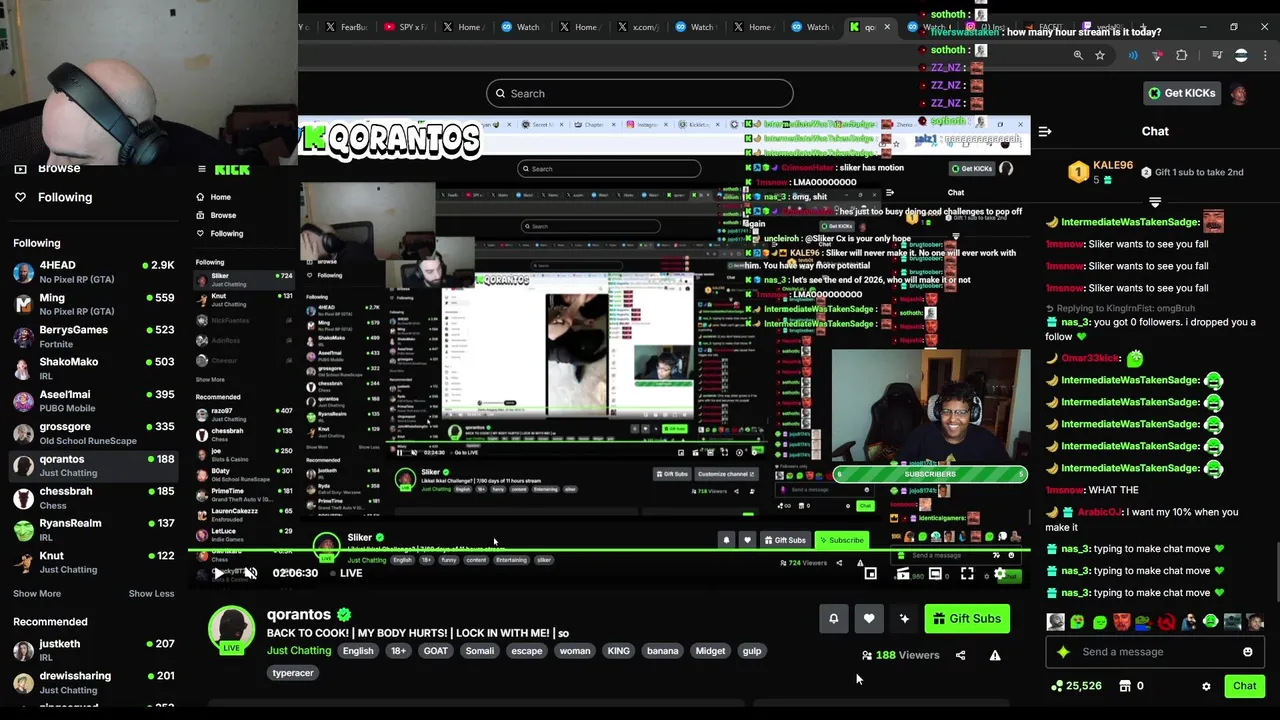Open RyansRealm channel in sidebar
The width and height of the screenshot is (1280, 720).
94,530
